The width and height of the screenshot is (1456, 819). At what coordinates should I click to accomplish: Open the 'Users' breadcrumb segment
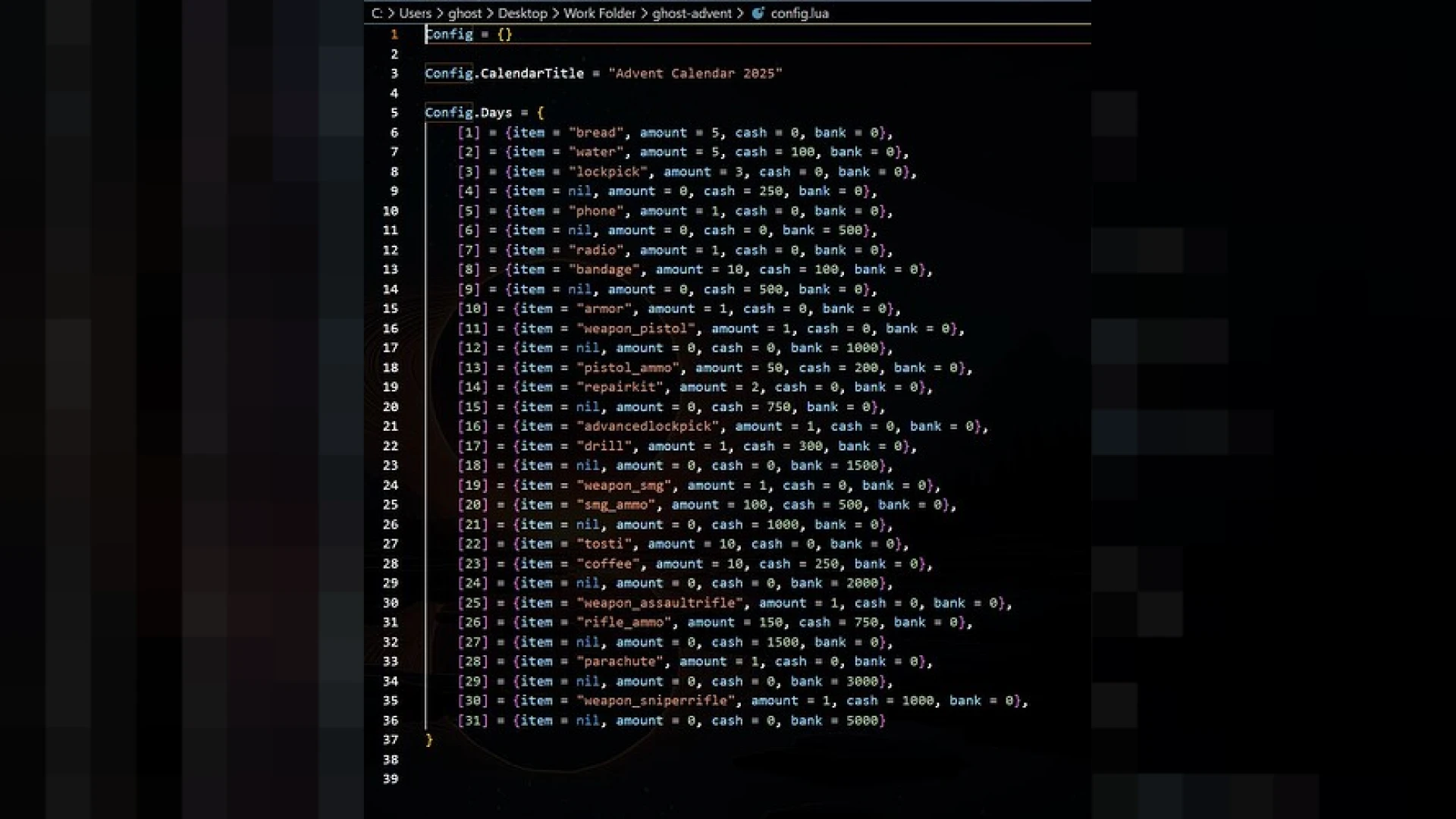pyautogui.click(x=415, y=13)
